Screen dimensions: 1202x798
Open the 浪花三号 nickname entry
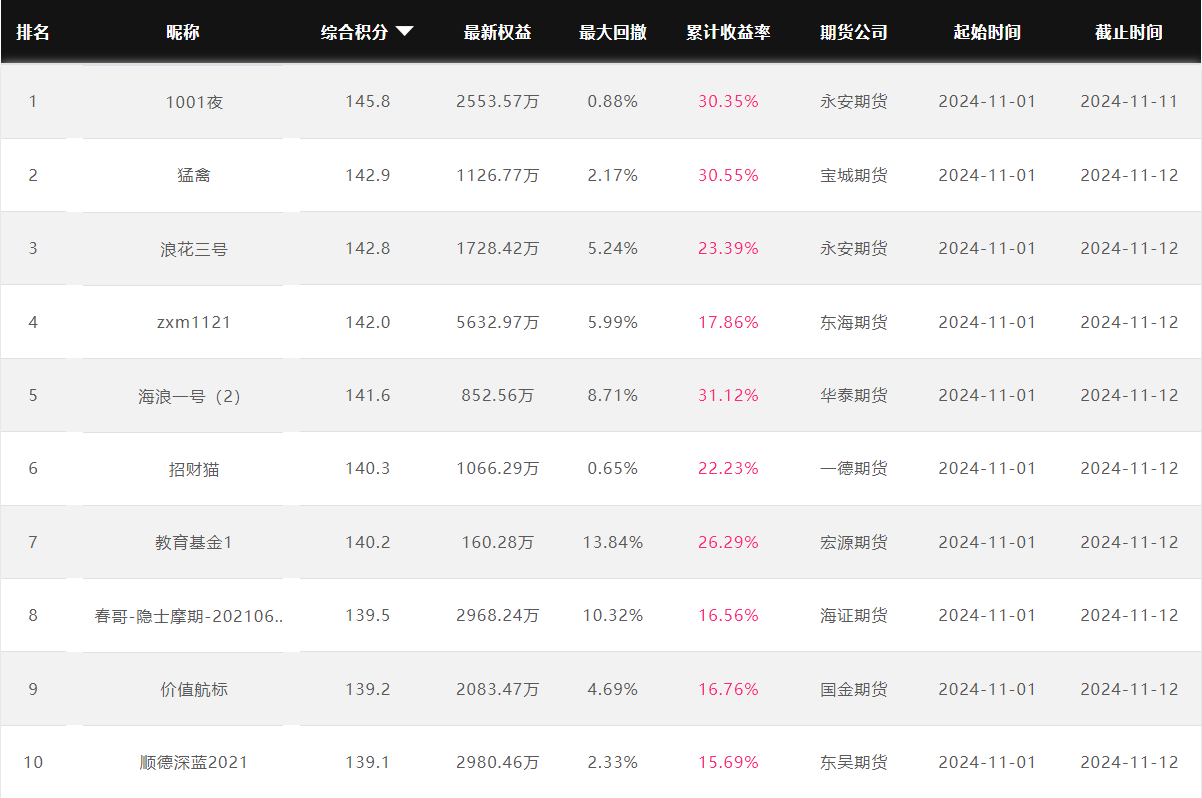pyautogui.click(x=194, y=248)
